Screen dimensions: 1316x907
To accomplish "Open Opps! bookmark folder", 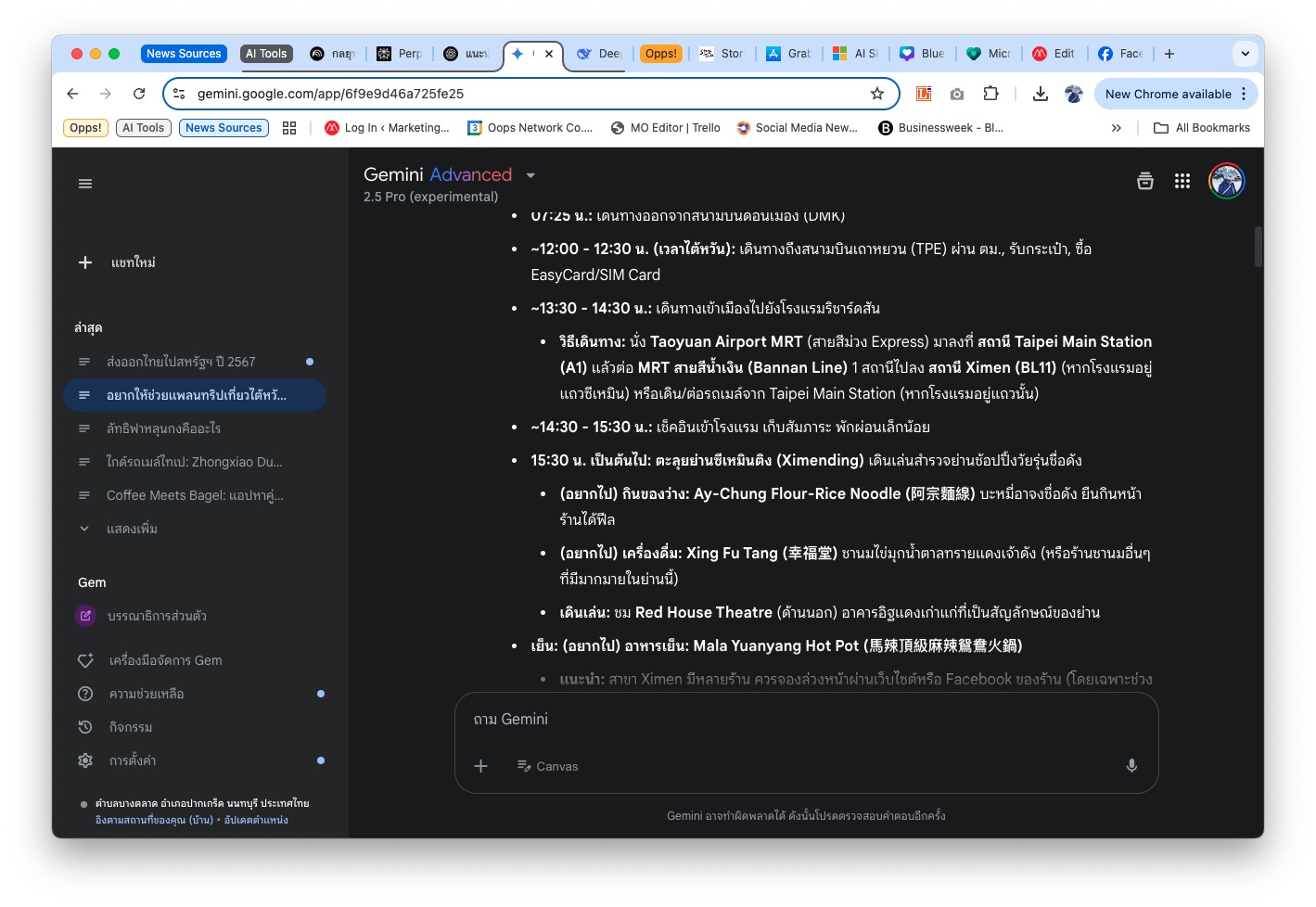I will point(85,128).
